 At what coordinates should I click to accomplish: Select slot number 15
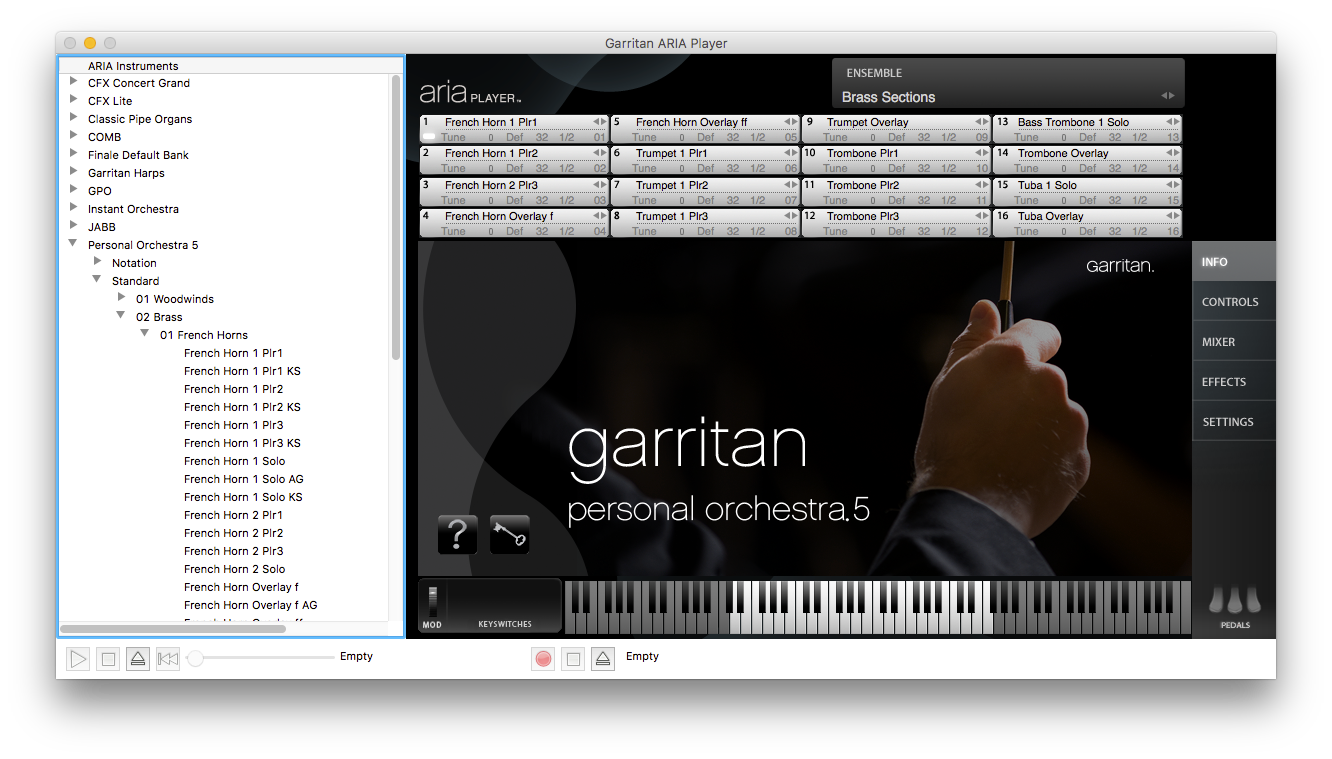1002,185
